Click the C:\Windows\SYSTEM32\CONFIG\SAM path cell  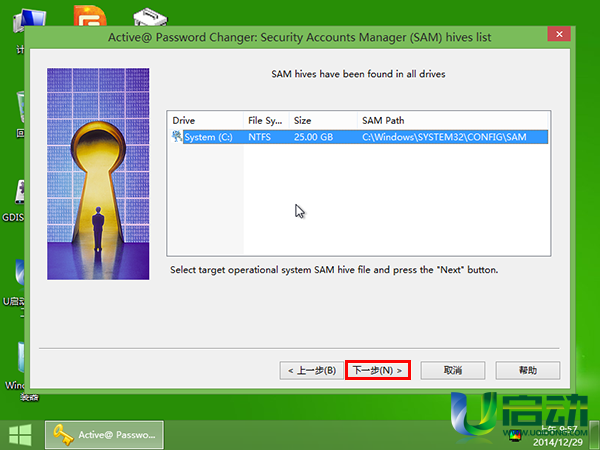click(x=444, y=137)
